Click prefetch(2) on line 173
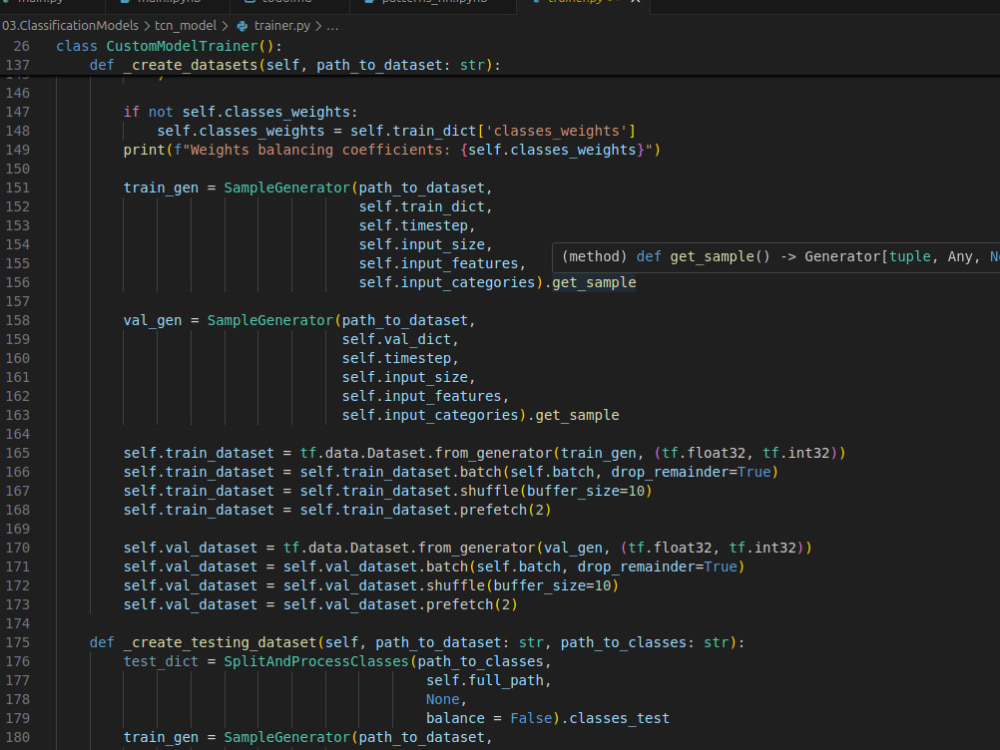This screenshot has width=1000, height=750. 471,604
